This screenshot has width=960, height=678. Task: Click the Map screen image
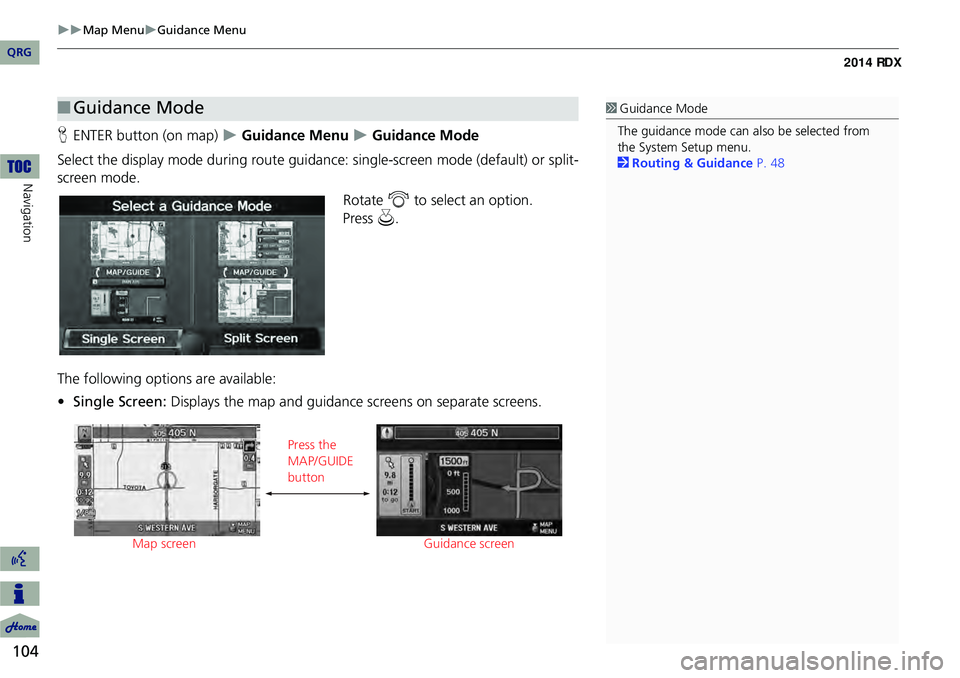click(x=166, y=480)
